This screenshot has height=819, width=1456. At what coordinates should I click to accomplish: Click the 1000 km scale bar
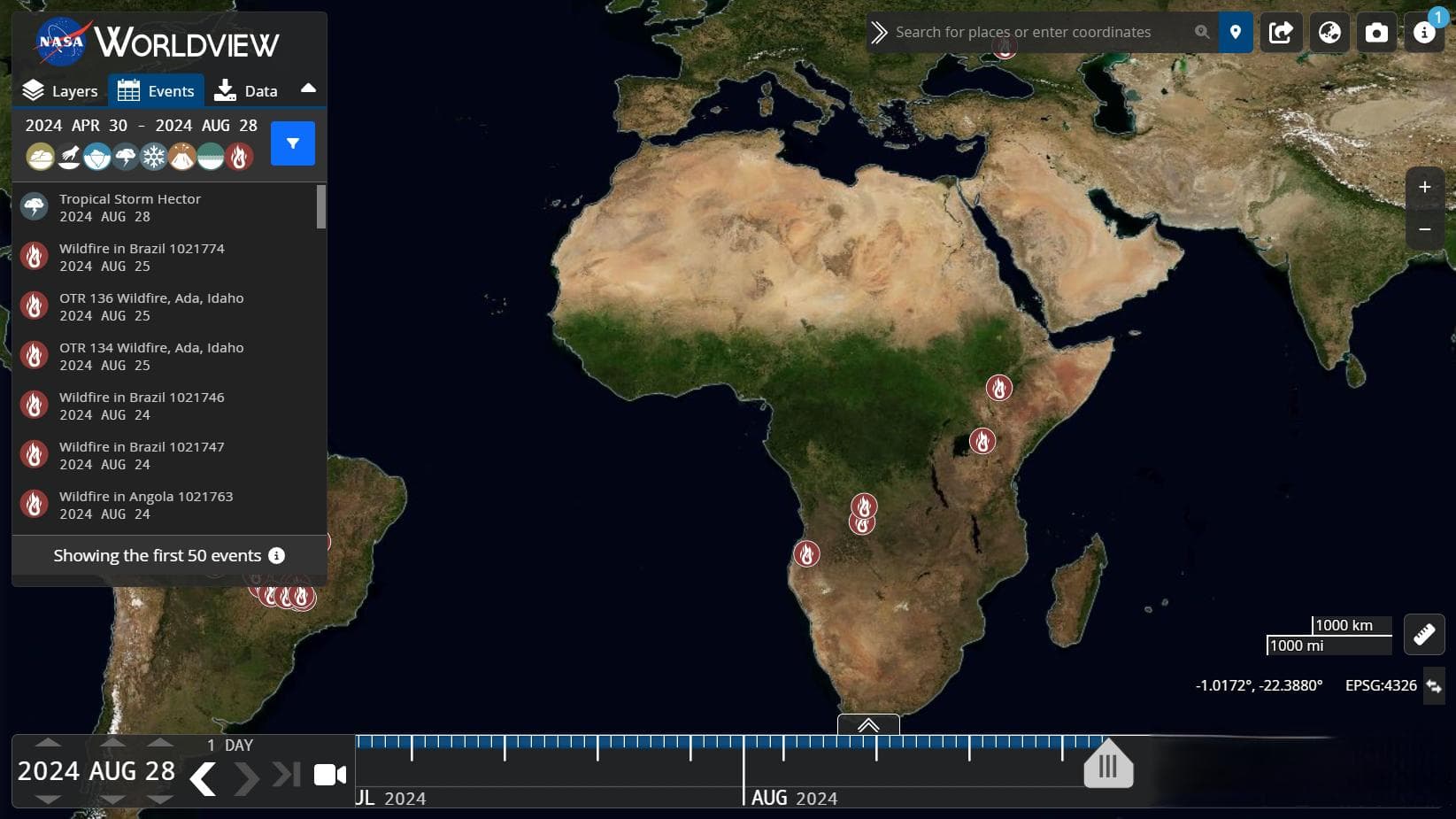click(1352, 625)
